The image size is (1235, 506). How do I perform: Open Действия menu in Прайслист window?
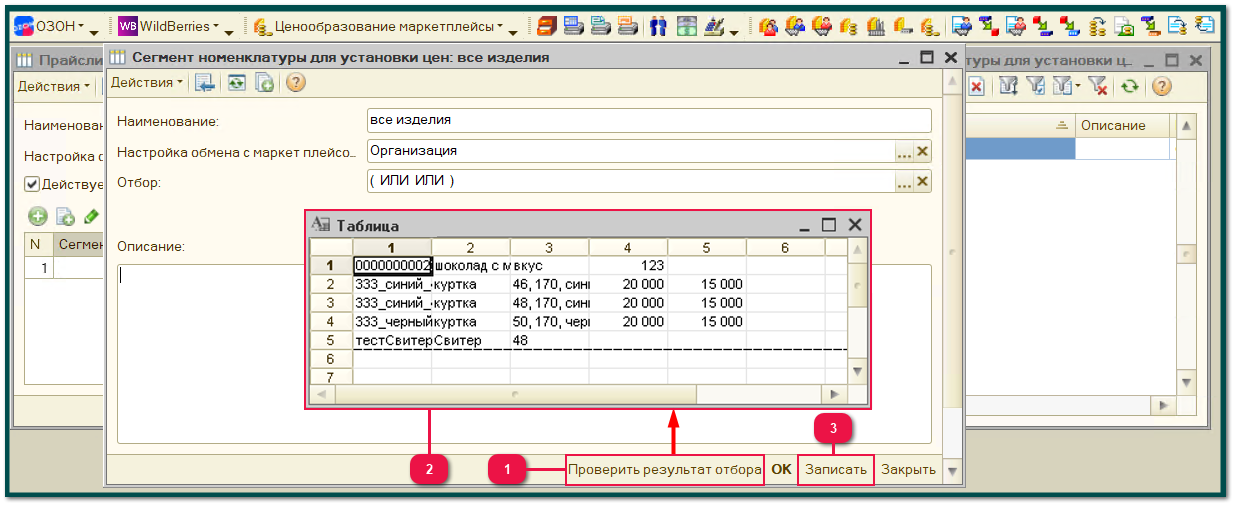click(x=53, y=86)
